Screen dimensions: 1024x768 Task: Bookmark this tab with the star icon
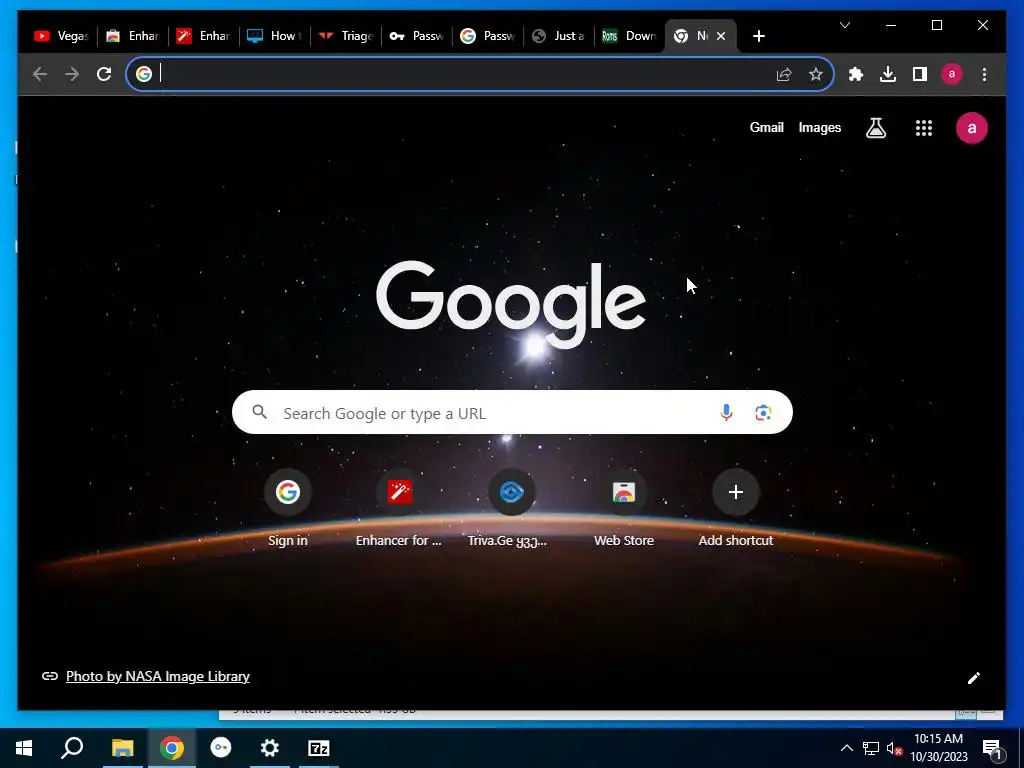click(816, 74)
